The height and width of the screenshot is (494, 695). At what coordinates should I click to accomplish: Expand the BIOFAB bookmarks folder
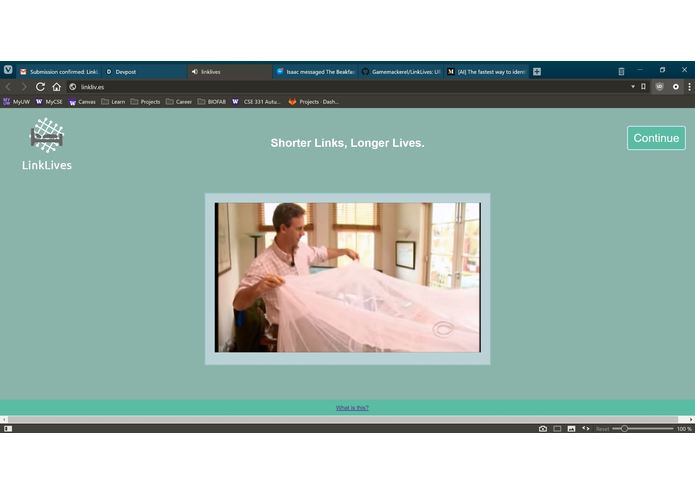pos(212,102)
